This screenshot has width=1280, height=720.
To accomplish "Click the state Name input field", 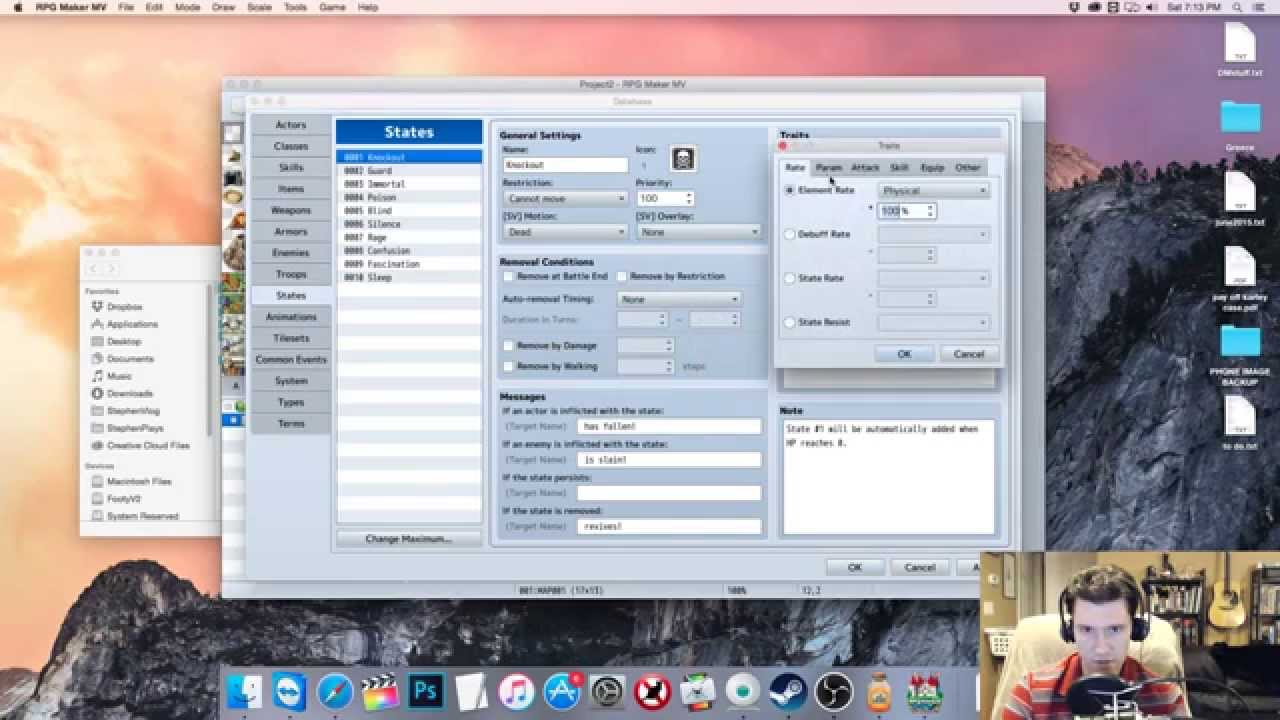I will (x=565, y=165).
